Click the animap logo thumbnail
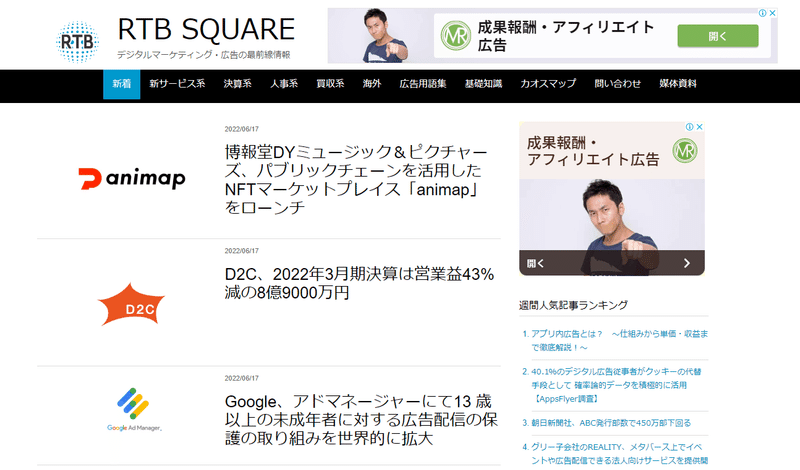 pyautogui.click(x=132, y=179)
